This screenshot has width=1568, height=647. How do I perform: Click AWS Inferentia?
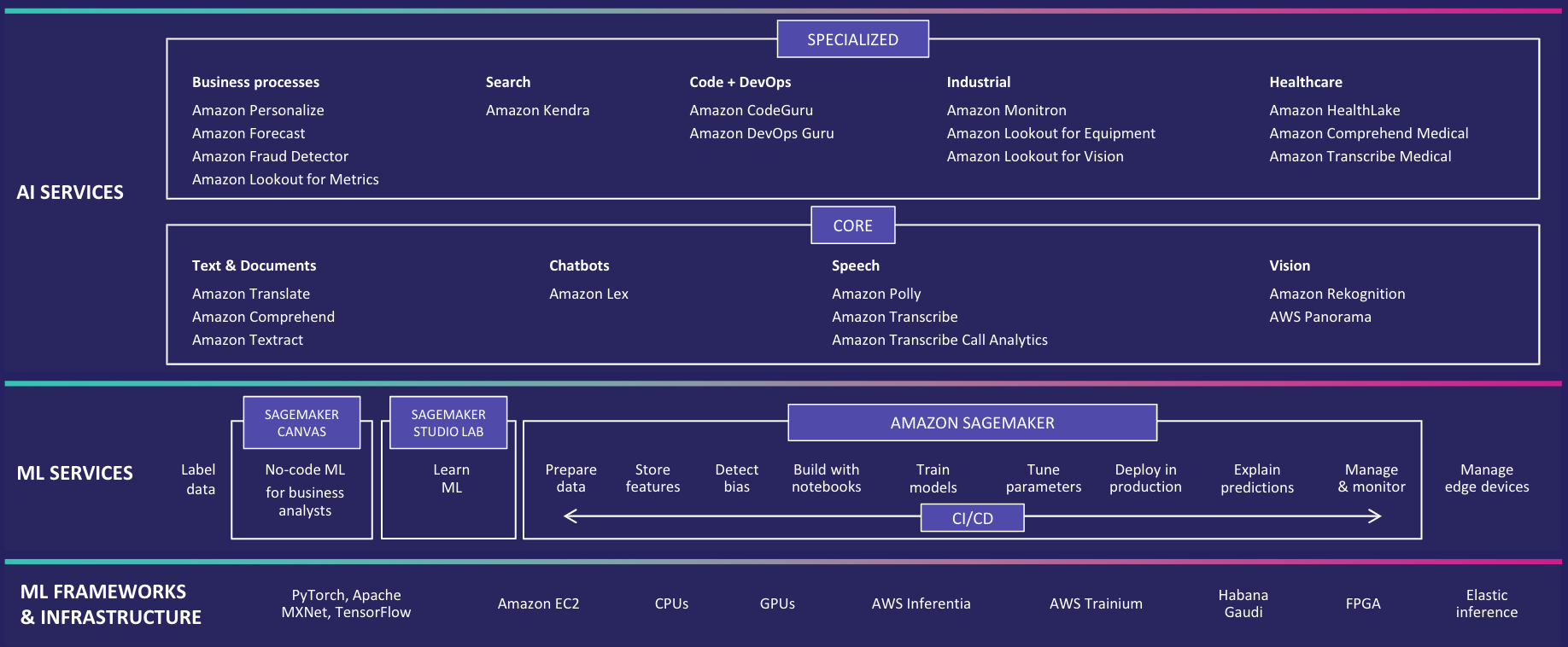click(921, 603)
